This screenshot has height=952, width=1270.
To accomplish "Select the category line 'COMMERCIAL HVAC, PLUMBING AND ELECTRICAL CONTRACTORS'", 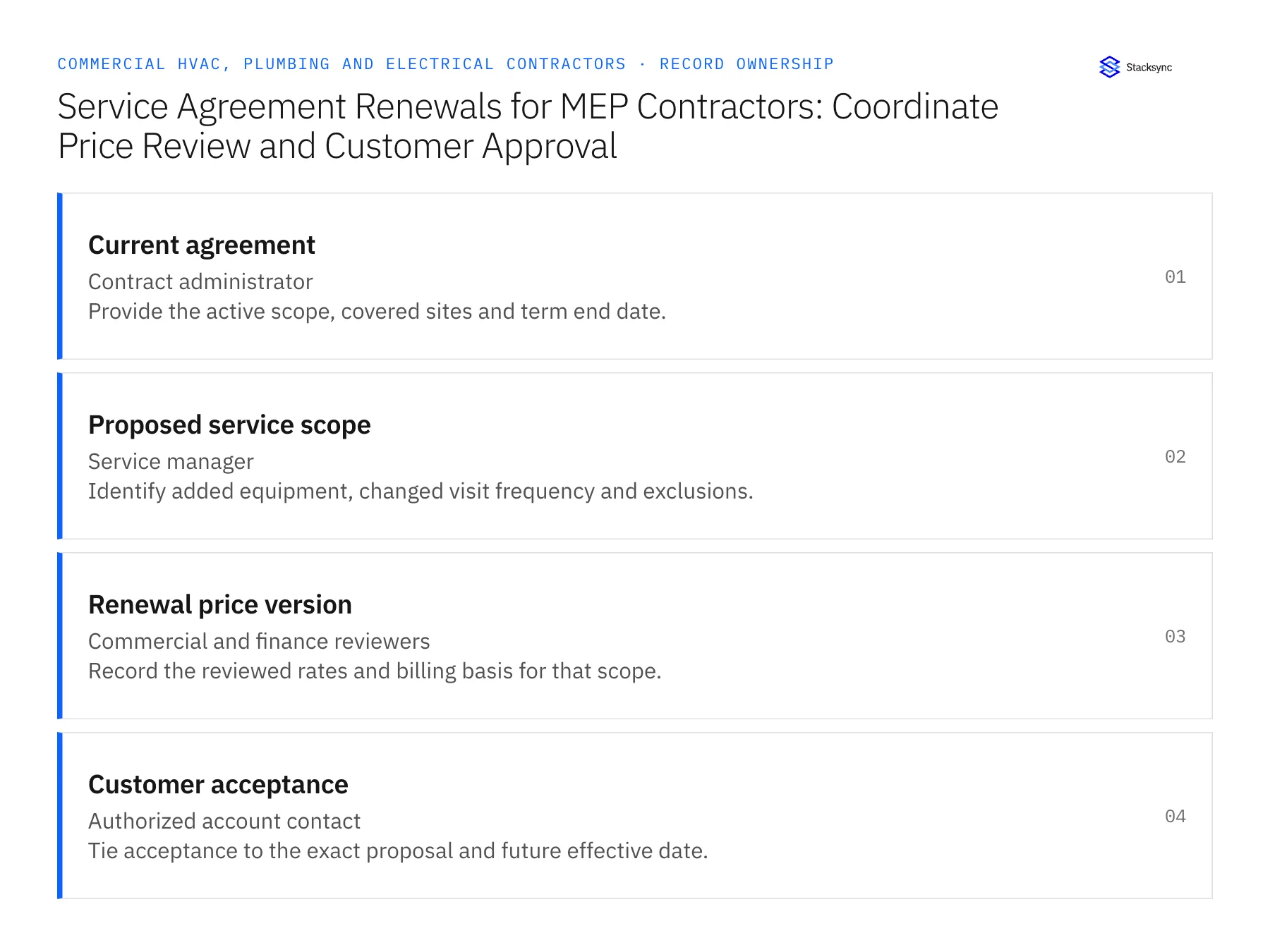I will [341, 64].
